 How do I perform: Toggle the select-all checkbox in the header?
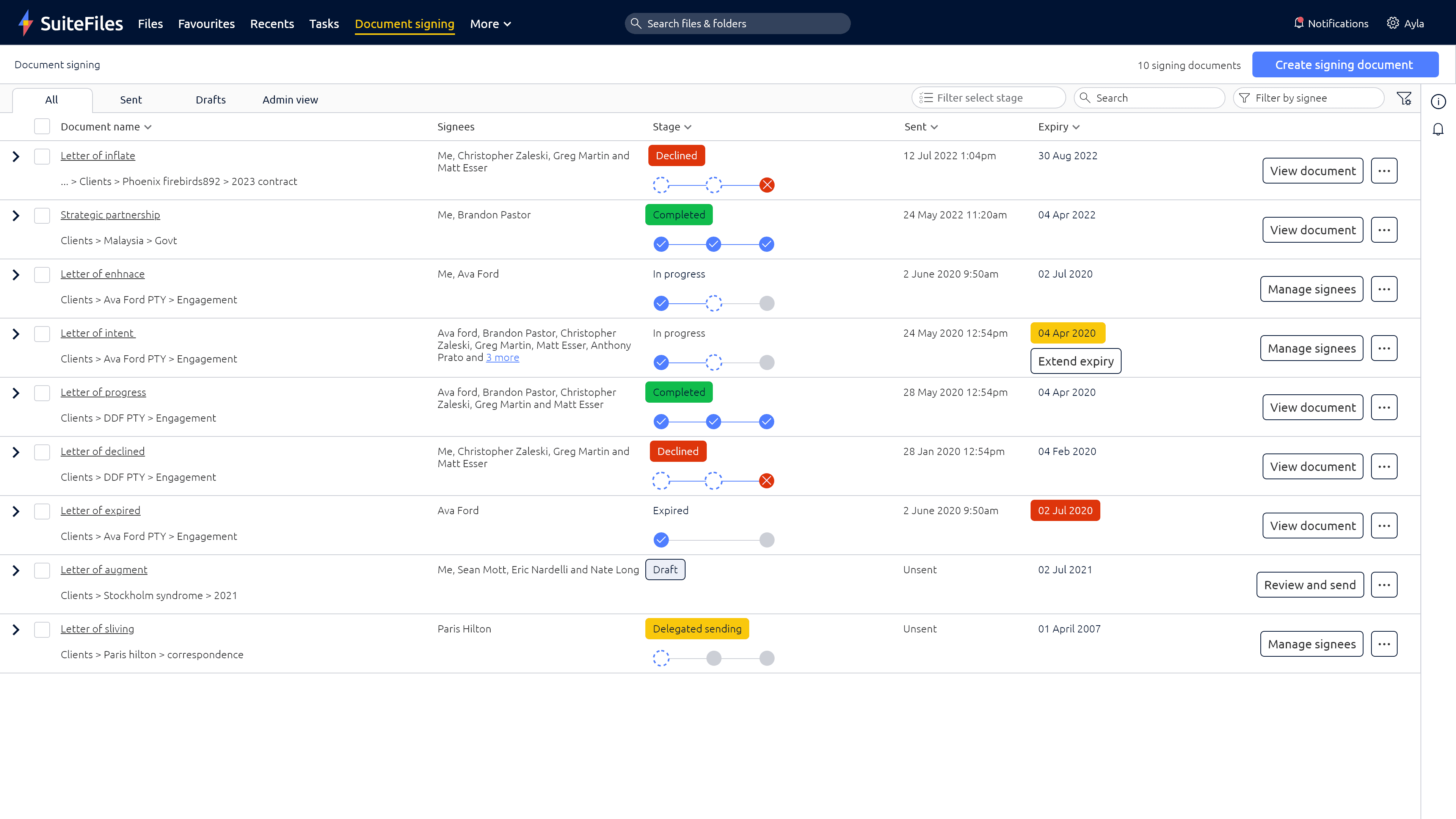click(x=42, y=127)
